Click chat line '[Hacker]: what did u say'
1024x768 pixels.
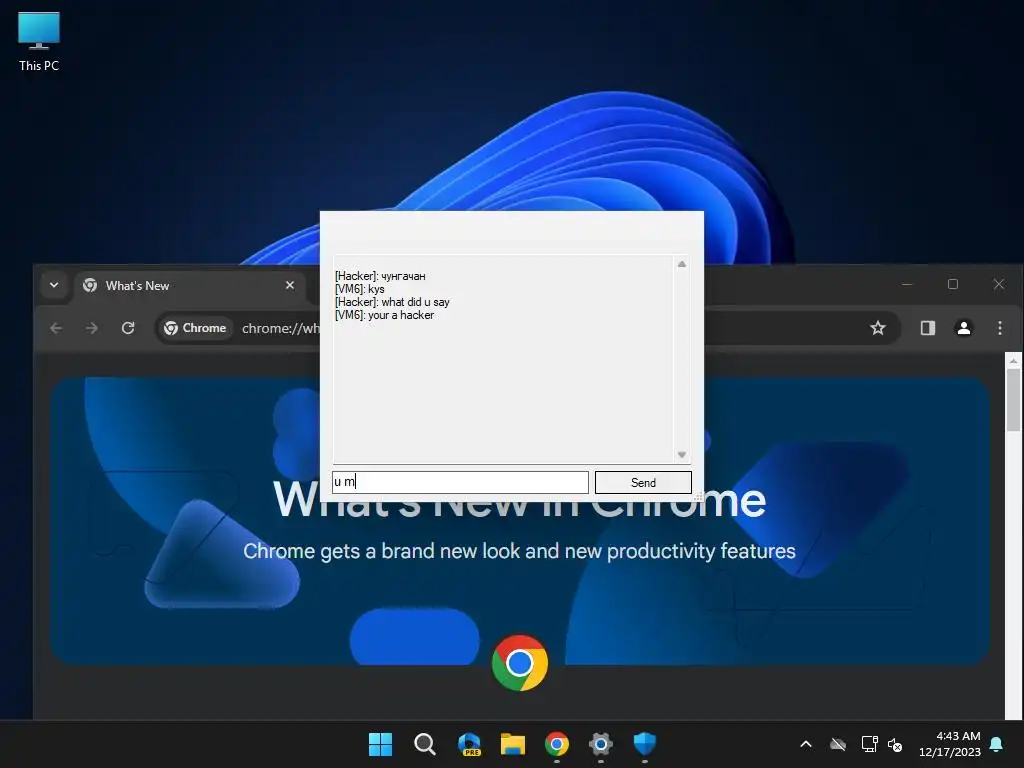click(x=392, y=302)
